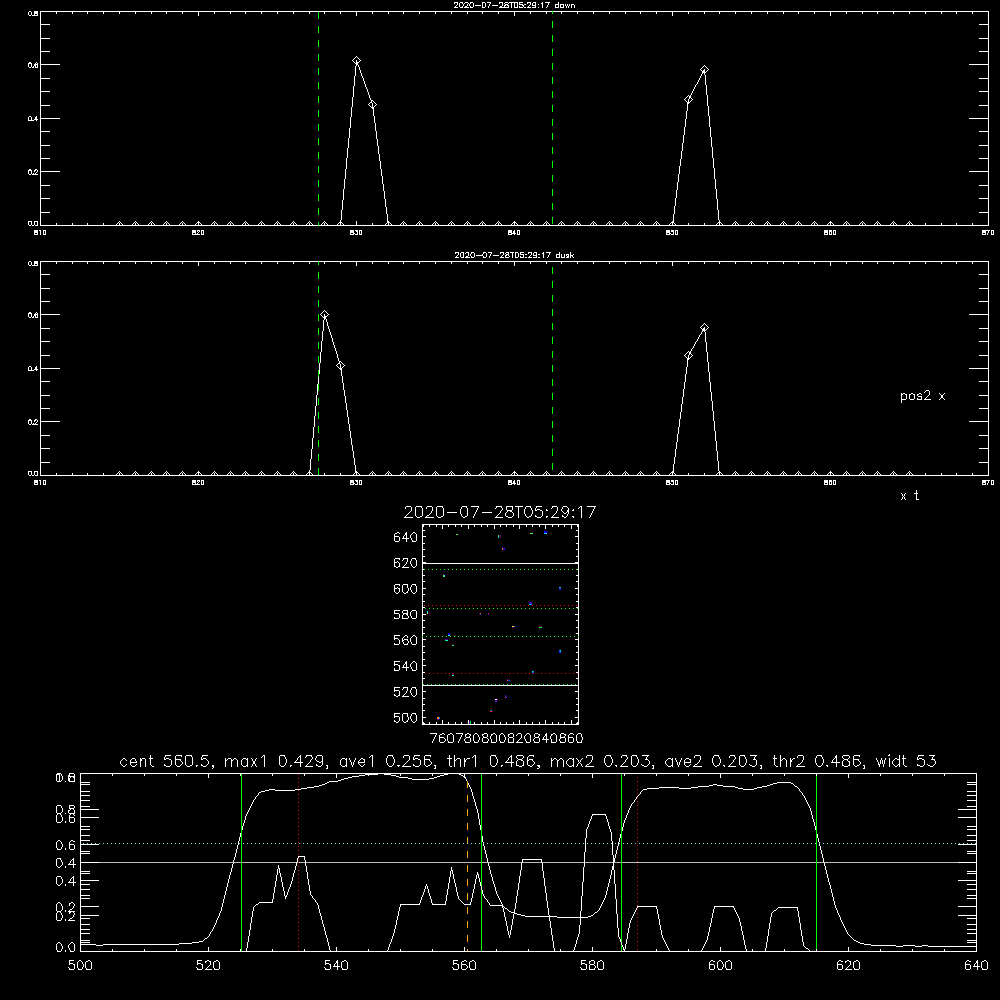Click the 580 y-axis label of scatter plot
The width and height of the screenshot is (1000, 1000).
click(406, 615)
